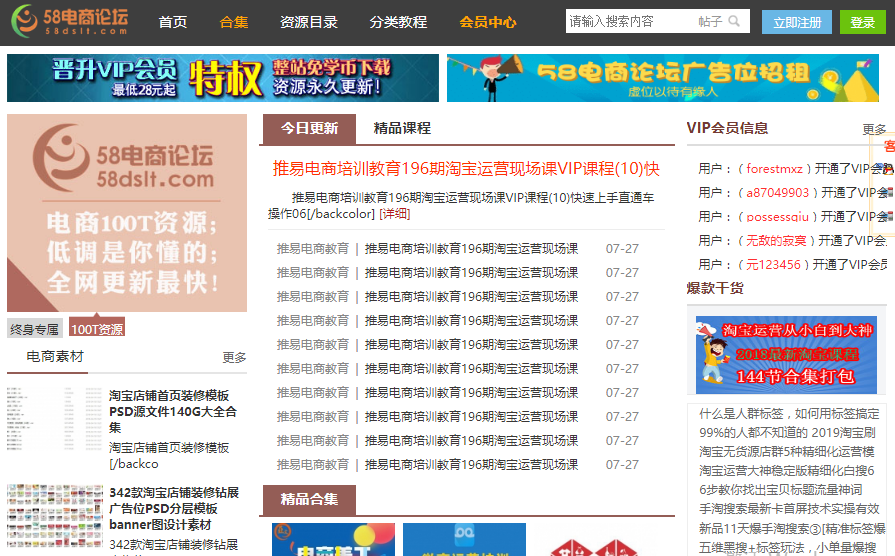Viewport: 895px width, 556px height.
Task: Open thumbnail for 342款淘宝店铺装修钻展 post
Action: coord(55,515)
